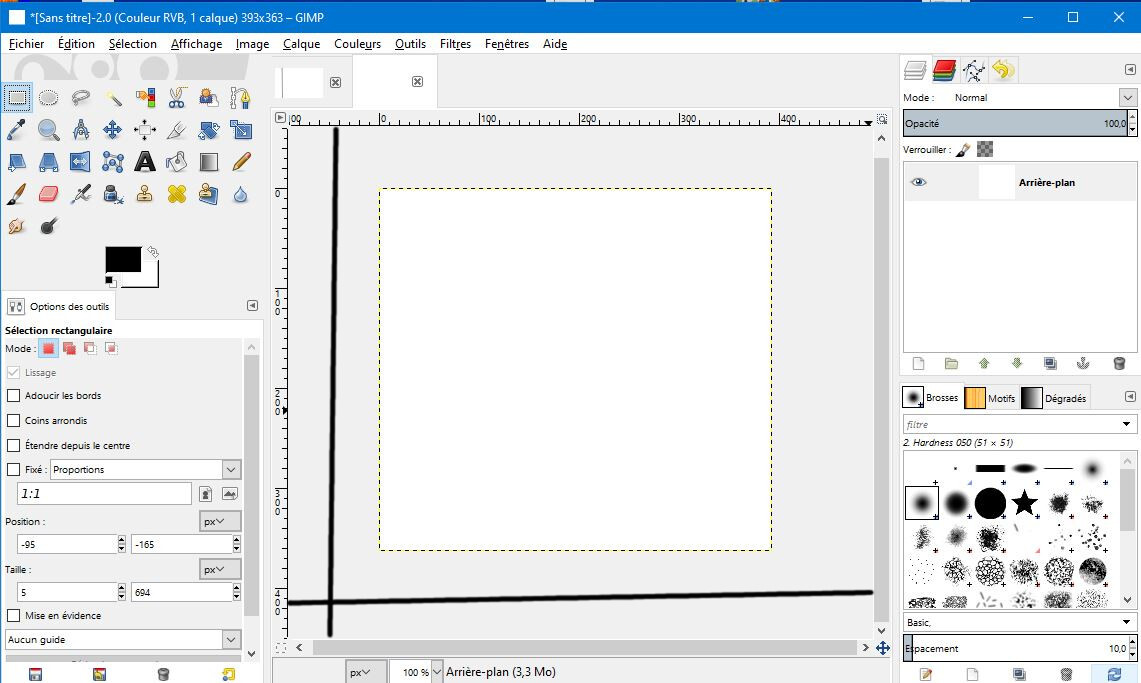Open the layer Mode Normal dropdown

click(1127, 97)
